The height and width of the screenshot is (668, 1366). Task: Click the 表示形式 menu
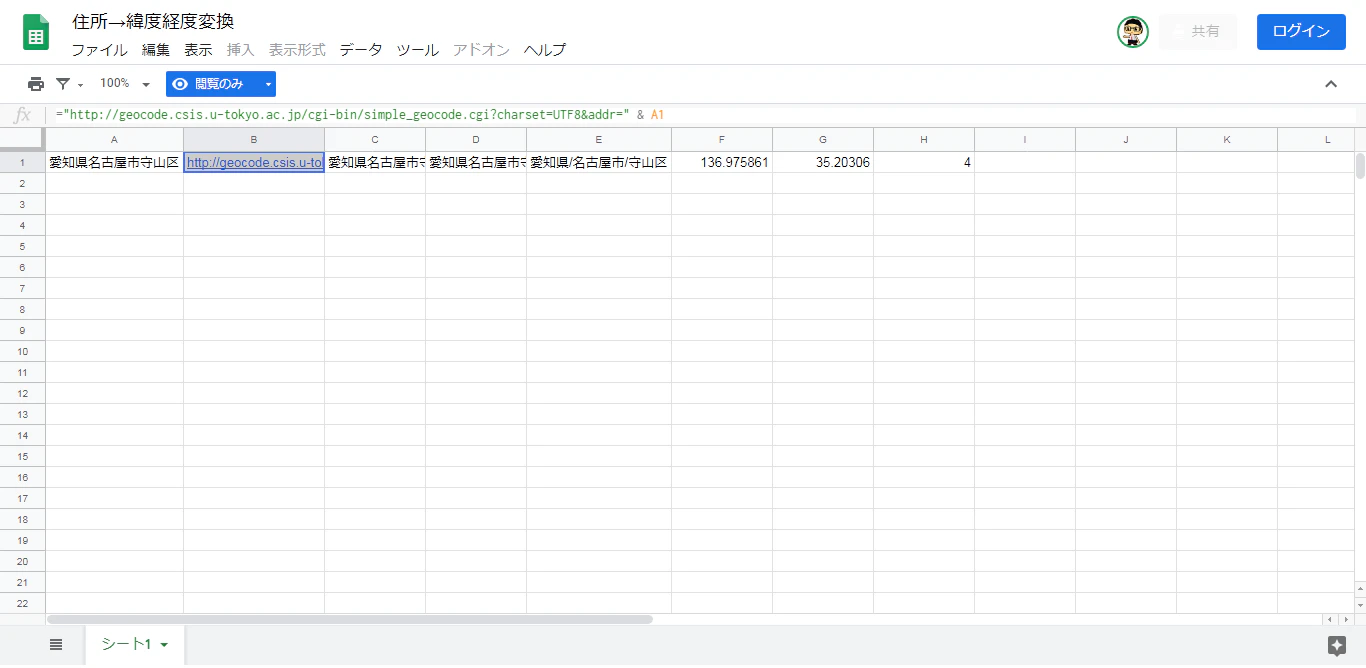click(297, 50)
